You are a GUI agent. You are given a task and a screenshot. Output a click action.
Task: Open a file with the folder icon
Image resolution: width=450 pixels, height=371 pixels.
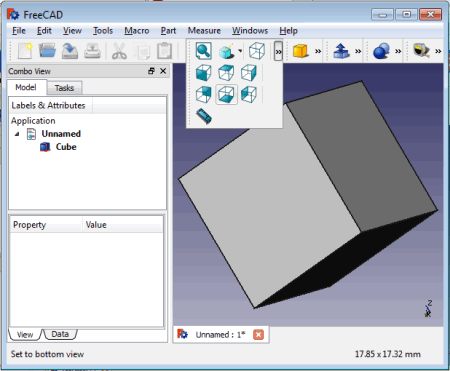pyautogui.click(x=47, y=51)
